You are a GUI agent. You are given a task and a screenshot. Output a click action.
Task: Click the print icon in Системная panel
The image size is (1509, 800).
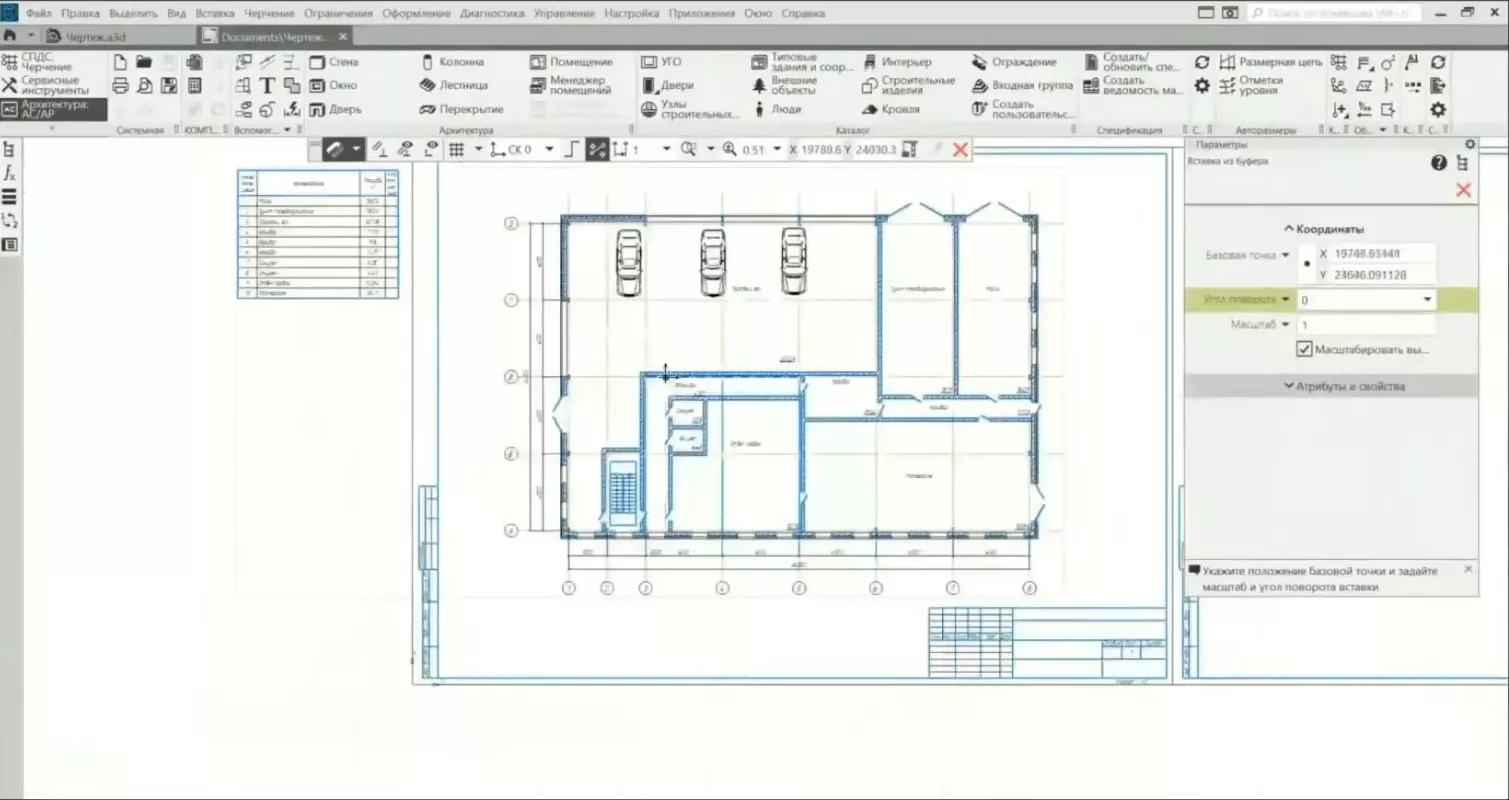click(120, 86)
